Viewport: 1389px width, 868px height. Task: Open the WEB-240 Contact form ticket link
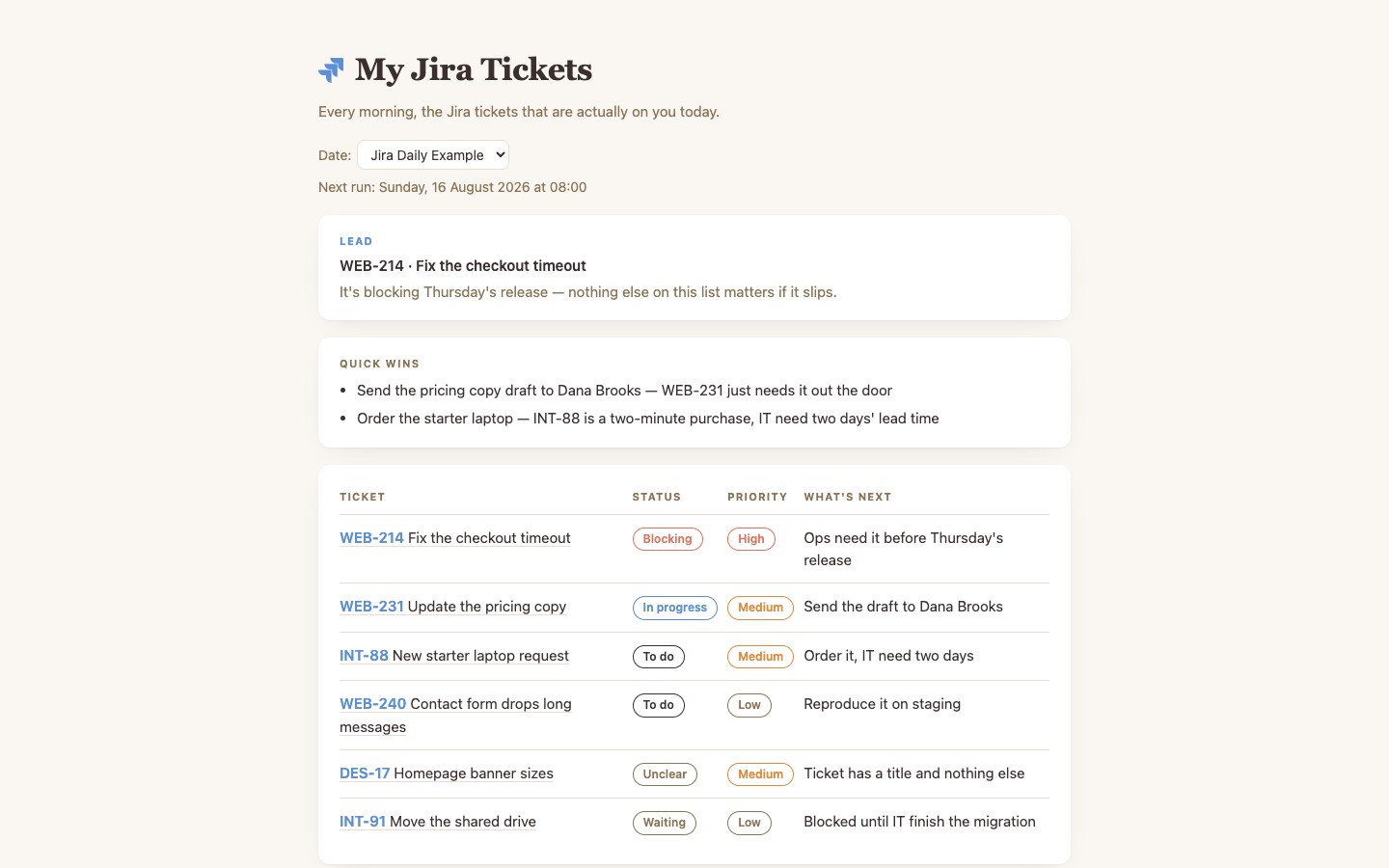[x=455, y=716]
